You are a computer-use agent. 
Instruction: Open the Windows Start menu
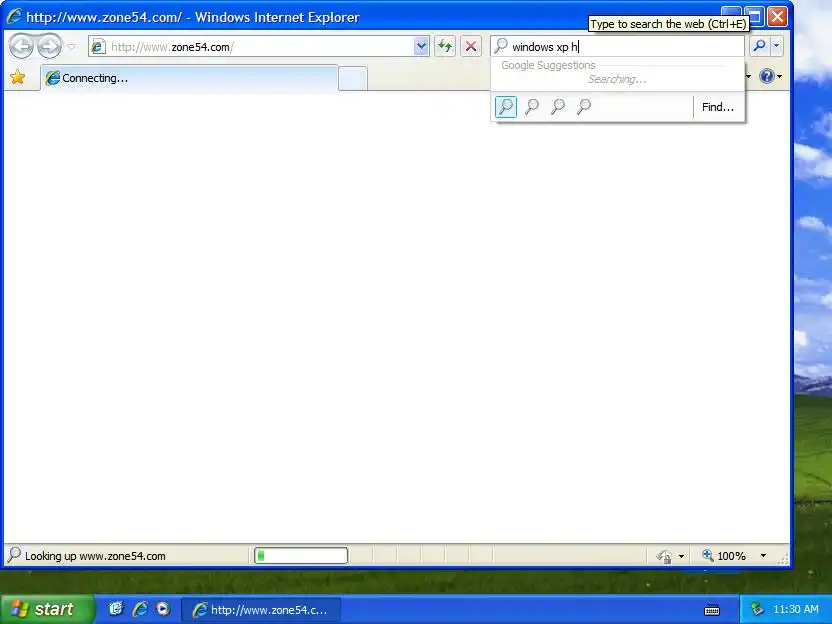point(48,609)
